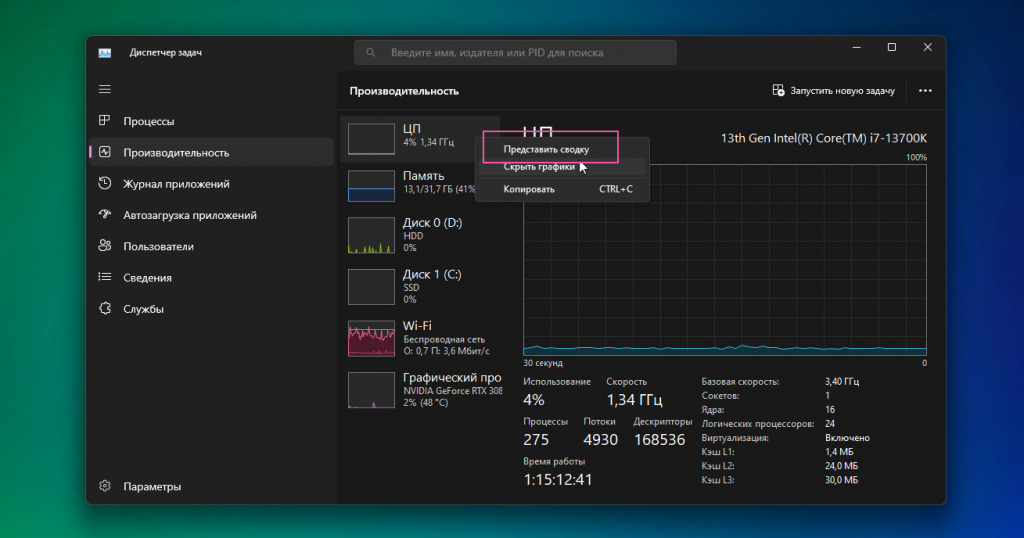Choose 'Представить сводку' in context menu
The height and width of the screenshot is (538, 1024).
[x=546, y=149]
